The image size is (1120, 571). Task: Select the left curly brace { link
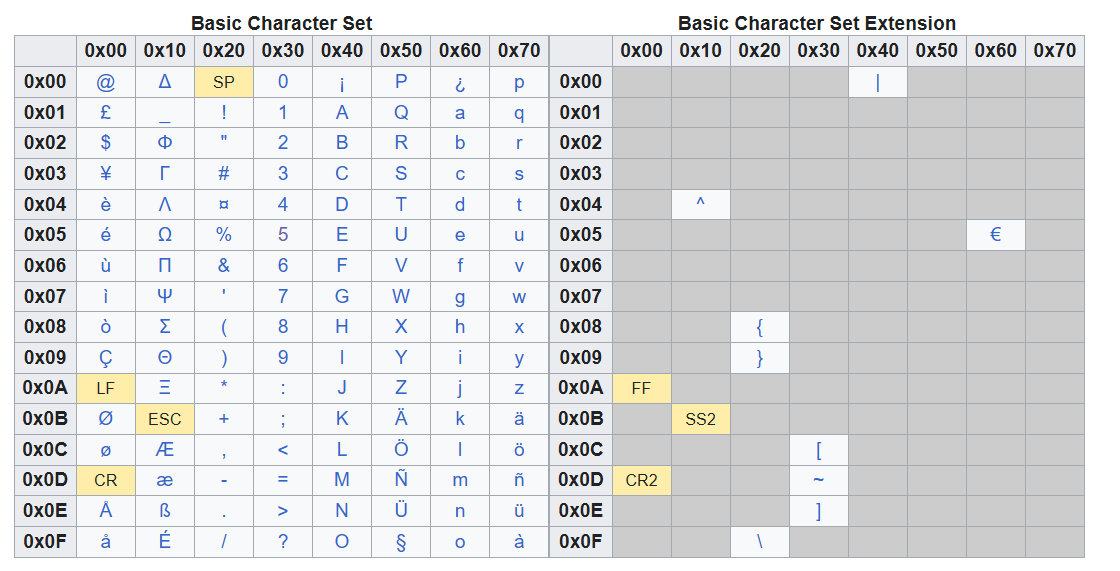click(x=760, y=327)
